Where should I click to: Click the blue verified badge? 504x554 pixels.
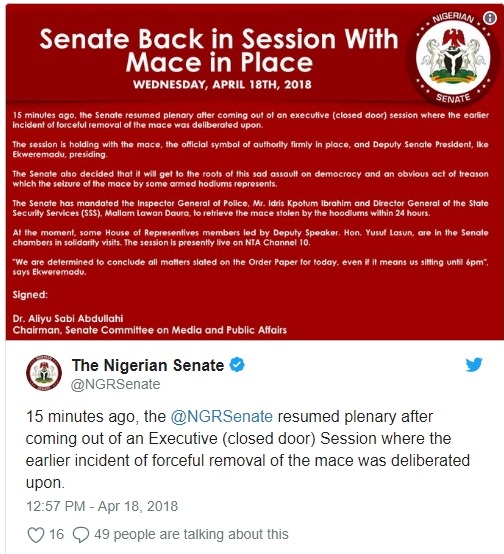237,365
